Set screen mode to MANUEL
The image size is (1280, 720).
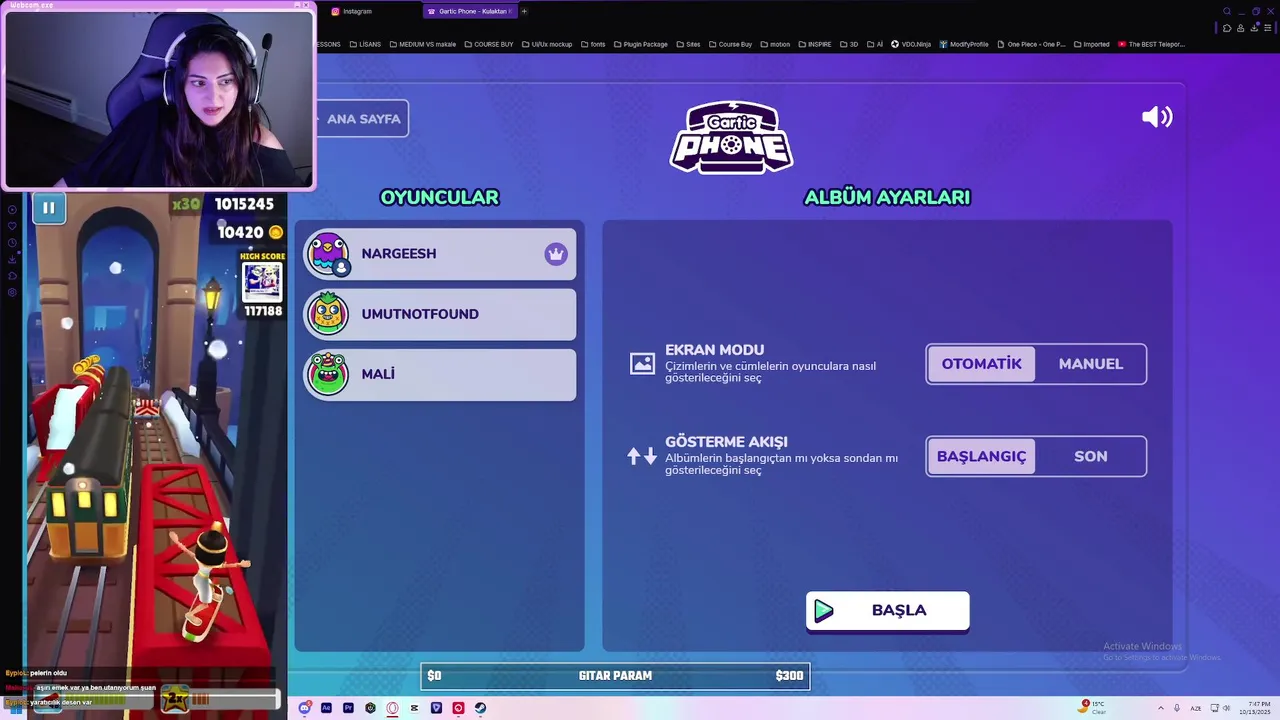click(1090, 364)
